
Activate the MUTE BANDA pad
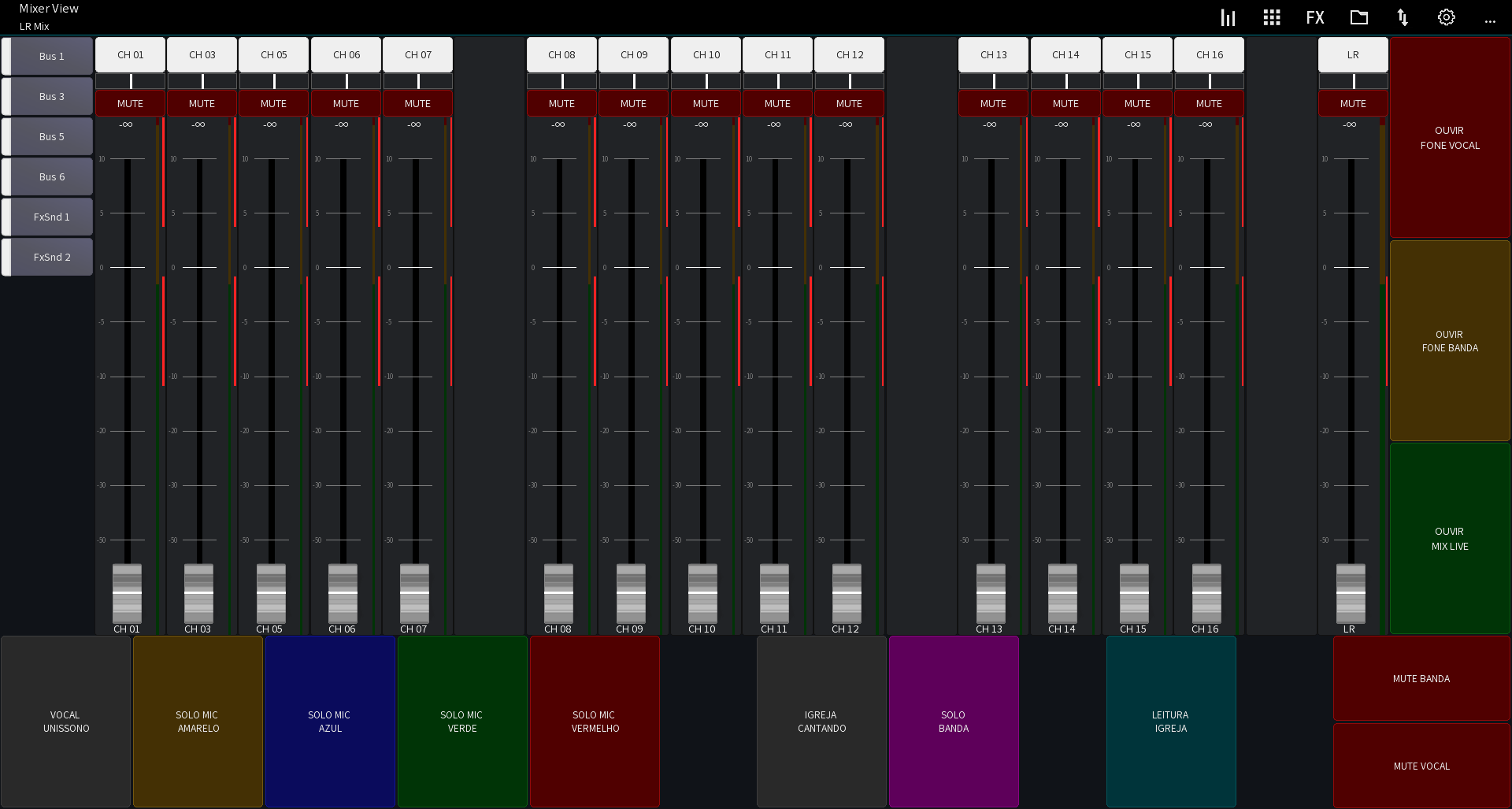pyautogui.click(x=1421, y=678)
